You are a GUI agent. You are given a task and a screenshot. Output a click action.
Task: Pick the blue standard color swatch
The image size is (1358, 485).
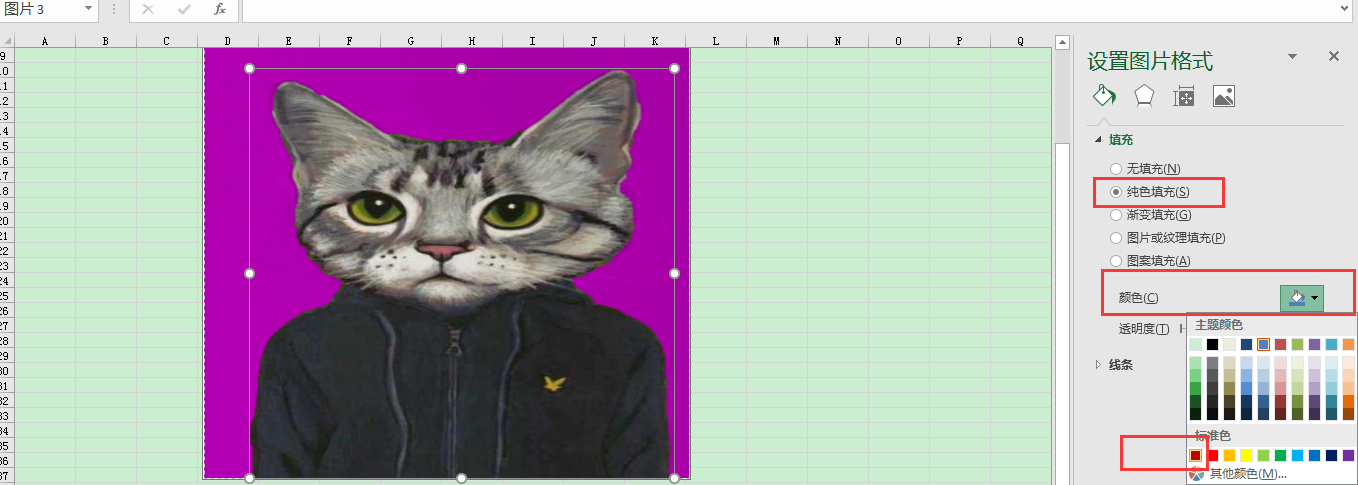1315,455
